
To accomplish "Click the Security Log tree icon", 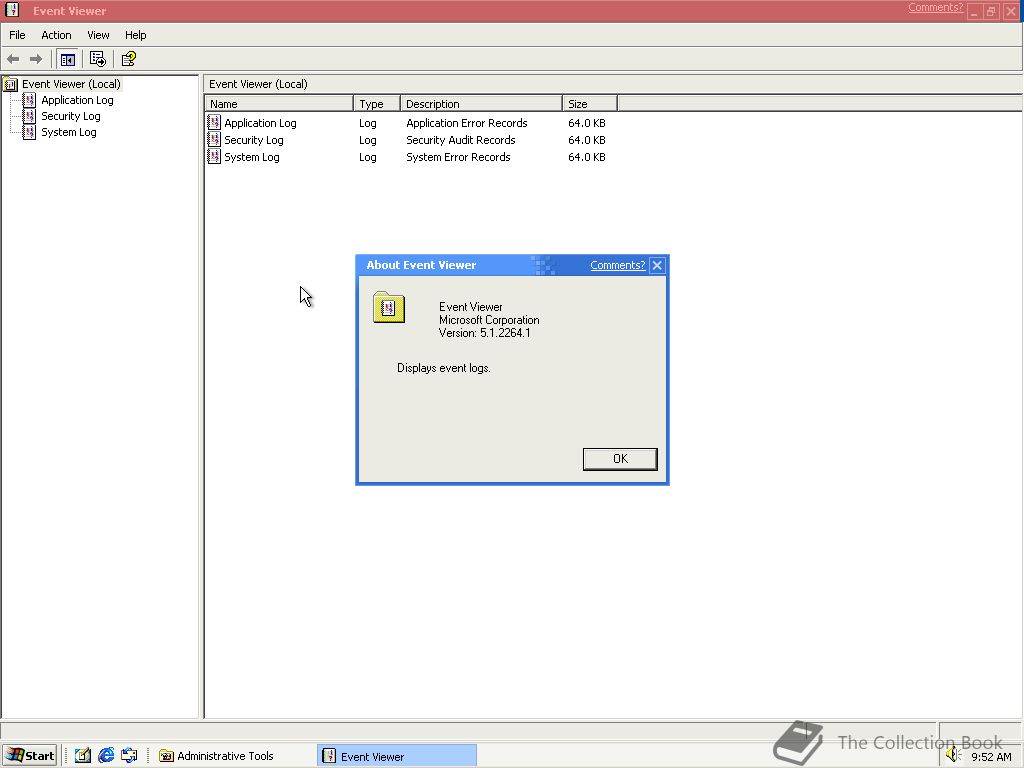I will click(x=29, y=116).
